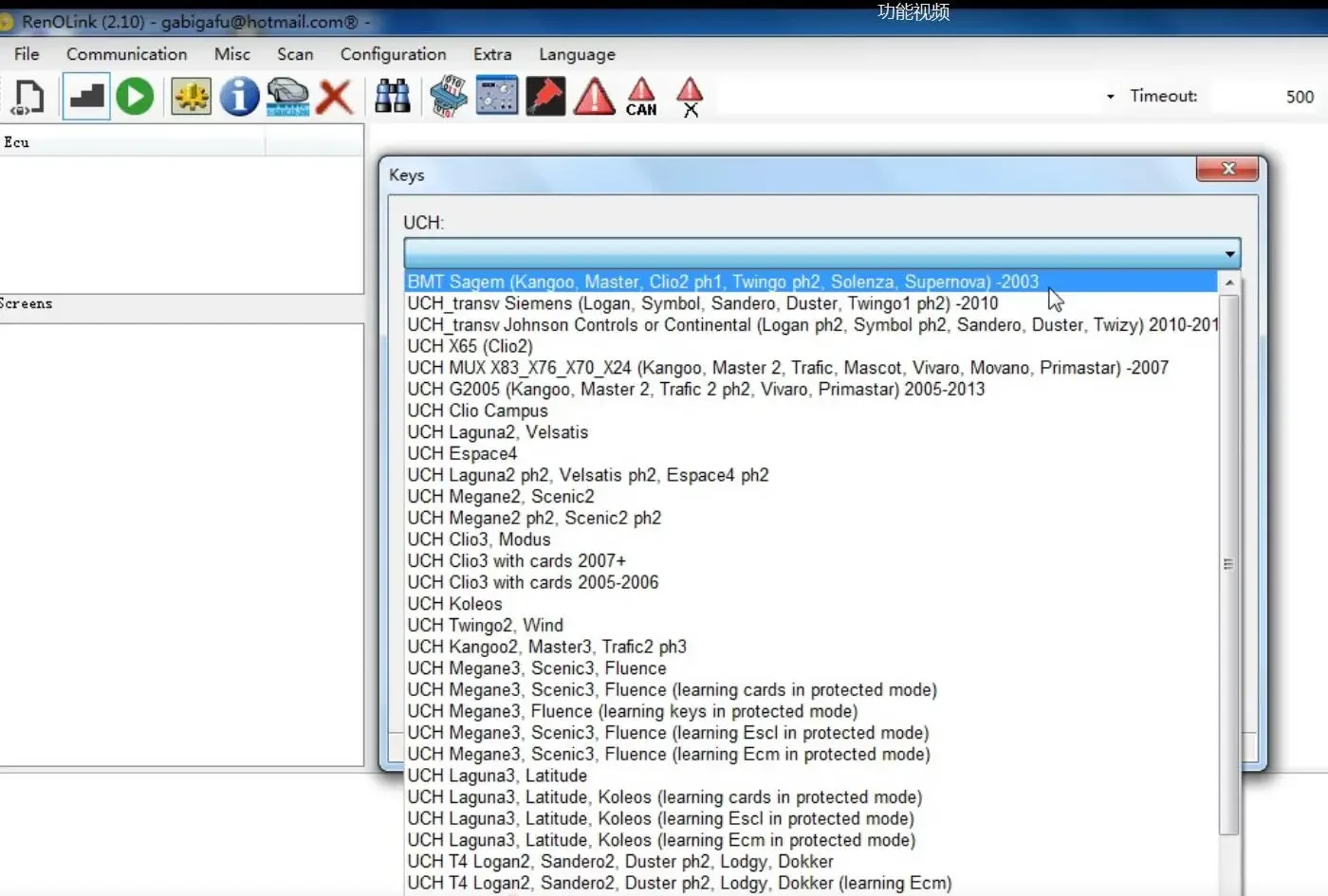Open the Language menu

577,55
